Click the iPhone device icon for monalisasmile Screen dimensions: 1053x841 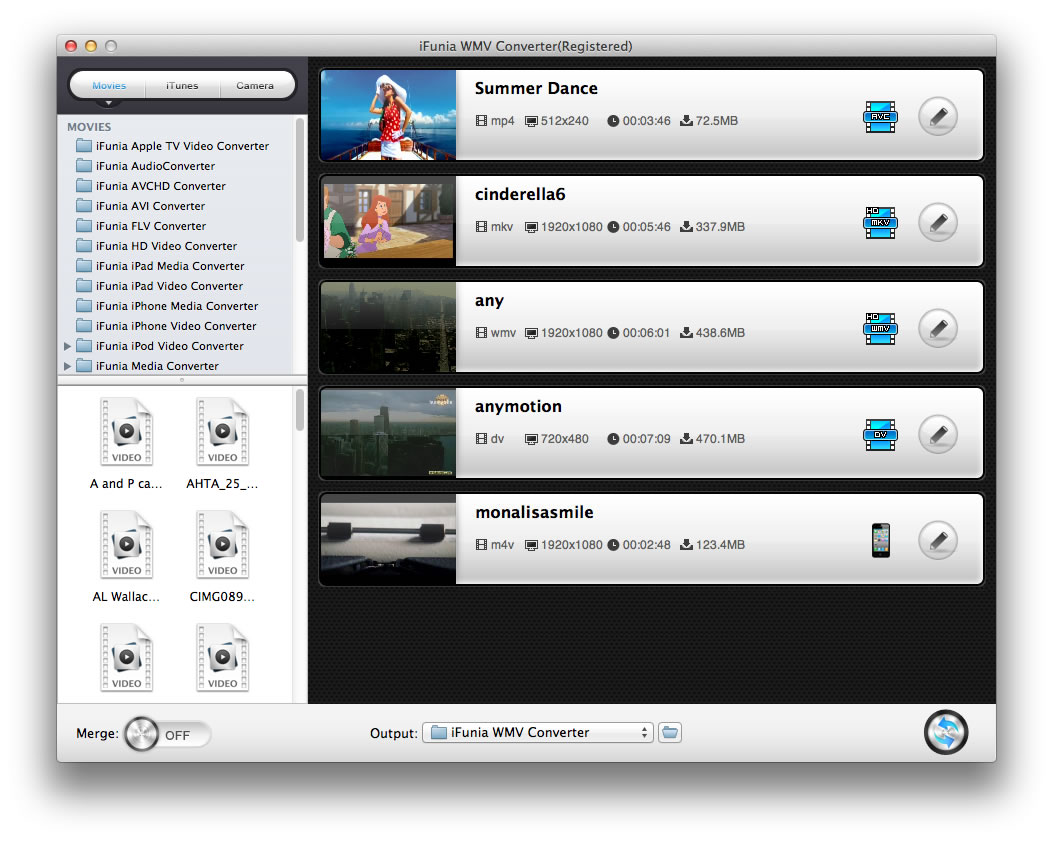pos(880,541)
